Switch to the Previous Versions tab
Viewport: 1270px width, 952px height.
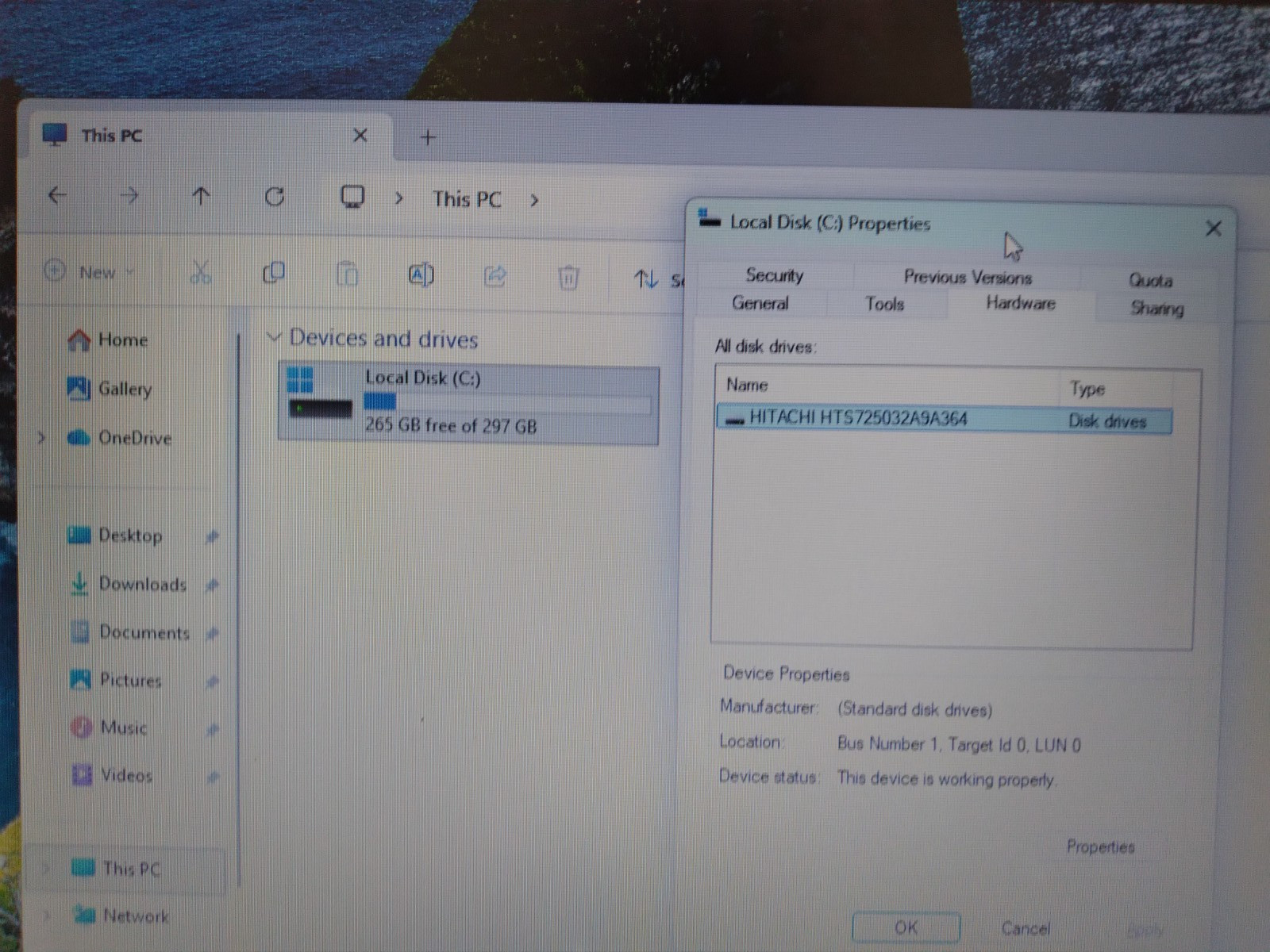(968, 277)
